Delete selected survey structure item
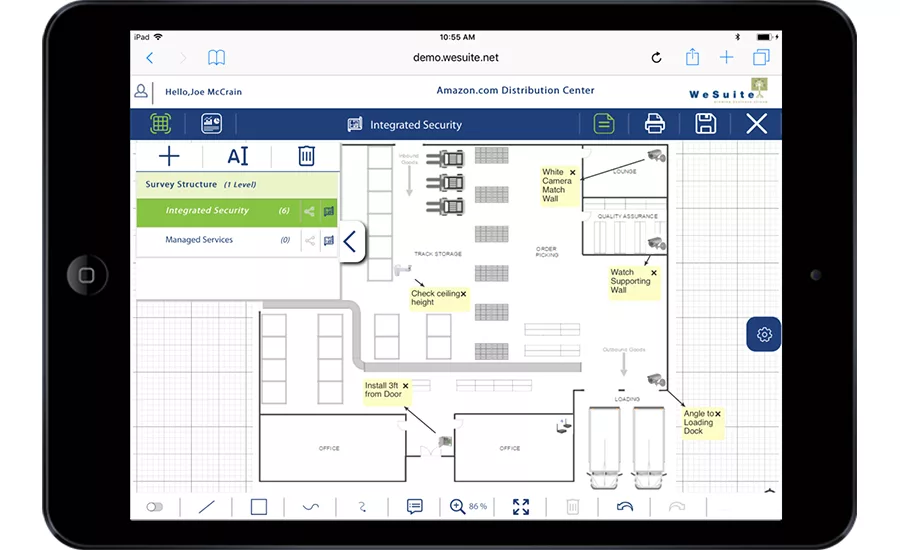The height and width of the screenshot is (550, 900). [307, 156]
